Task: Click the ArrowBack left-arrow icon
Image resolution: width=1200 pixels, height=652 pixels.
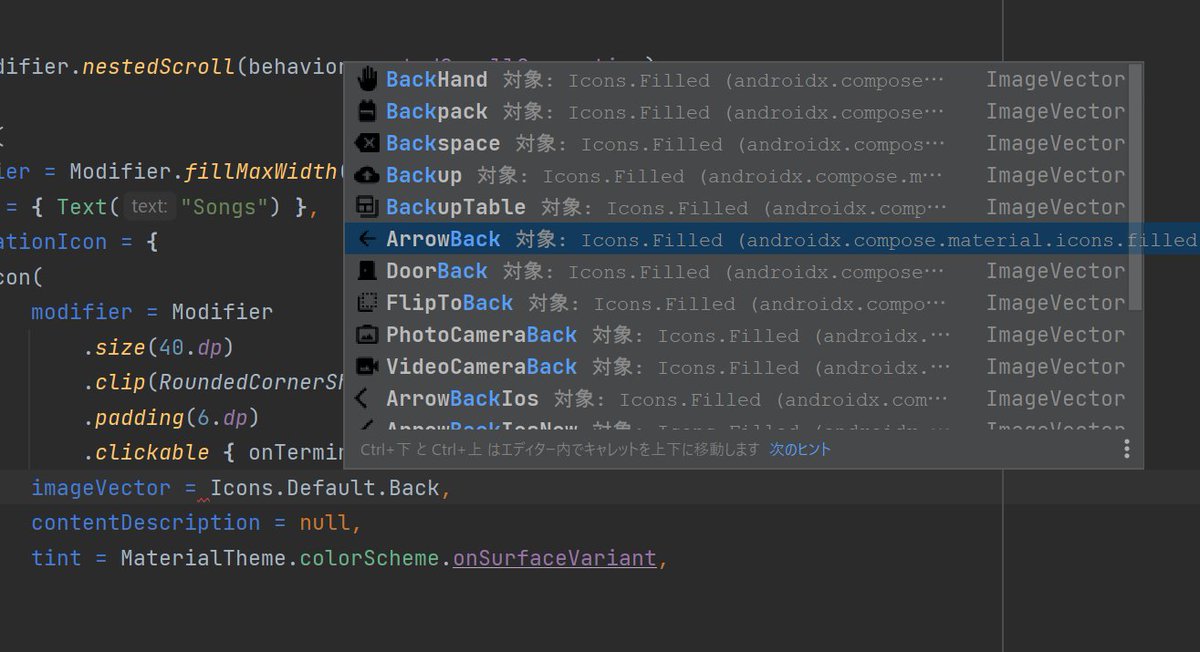Action: tap(367, 240)
